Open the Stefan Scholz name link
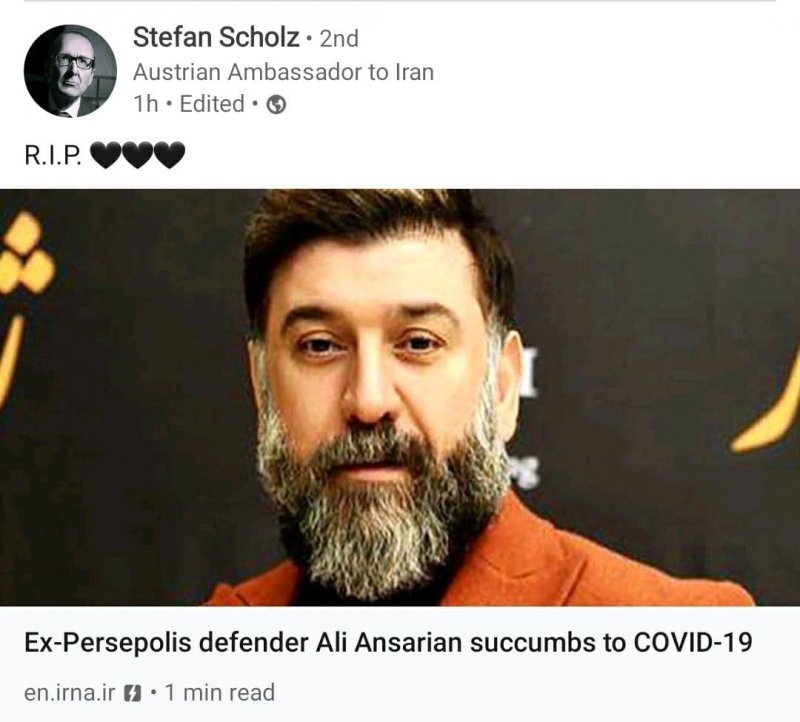 click(216, 37)
